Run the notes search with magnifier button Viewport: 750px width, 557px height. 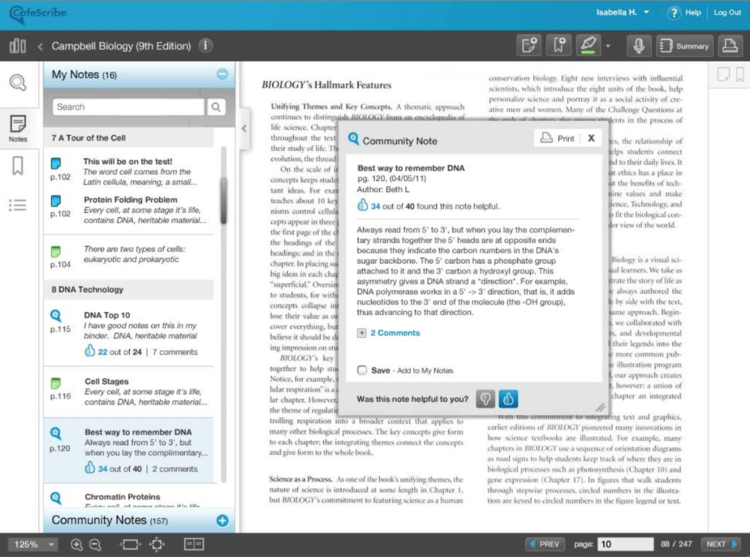pos(216,107)
